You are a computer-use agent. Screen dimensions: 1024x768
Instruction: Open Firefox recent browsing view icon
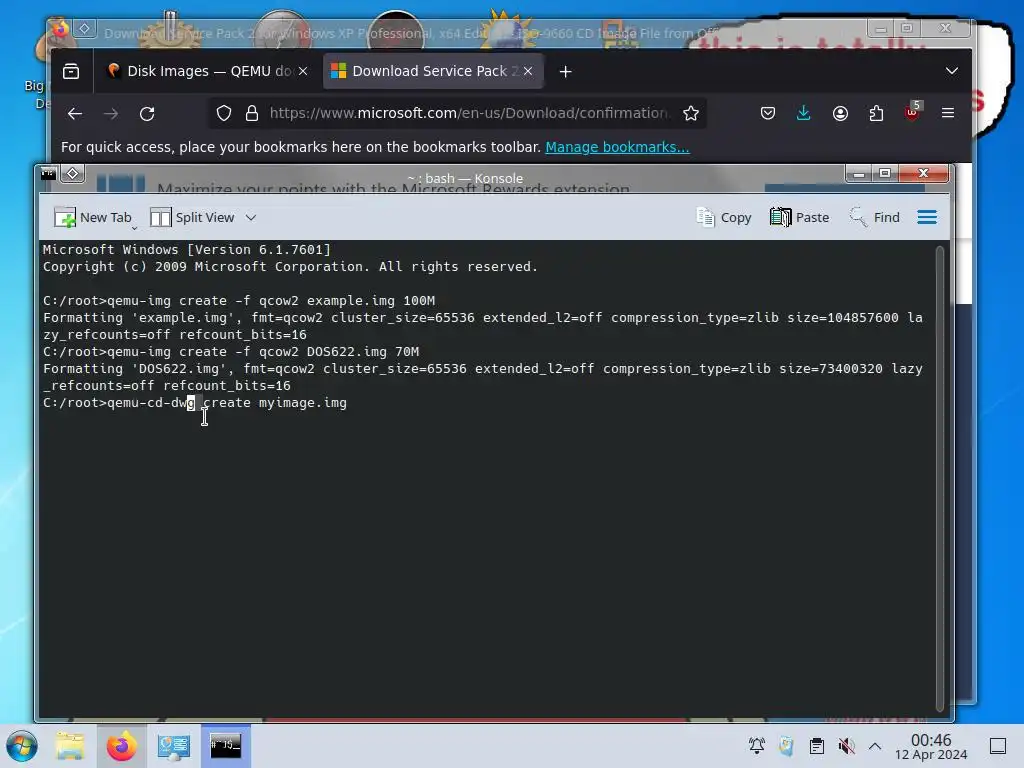pos(71,71)
